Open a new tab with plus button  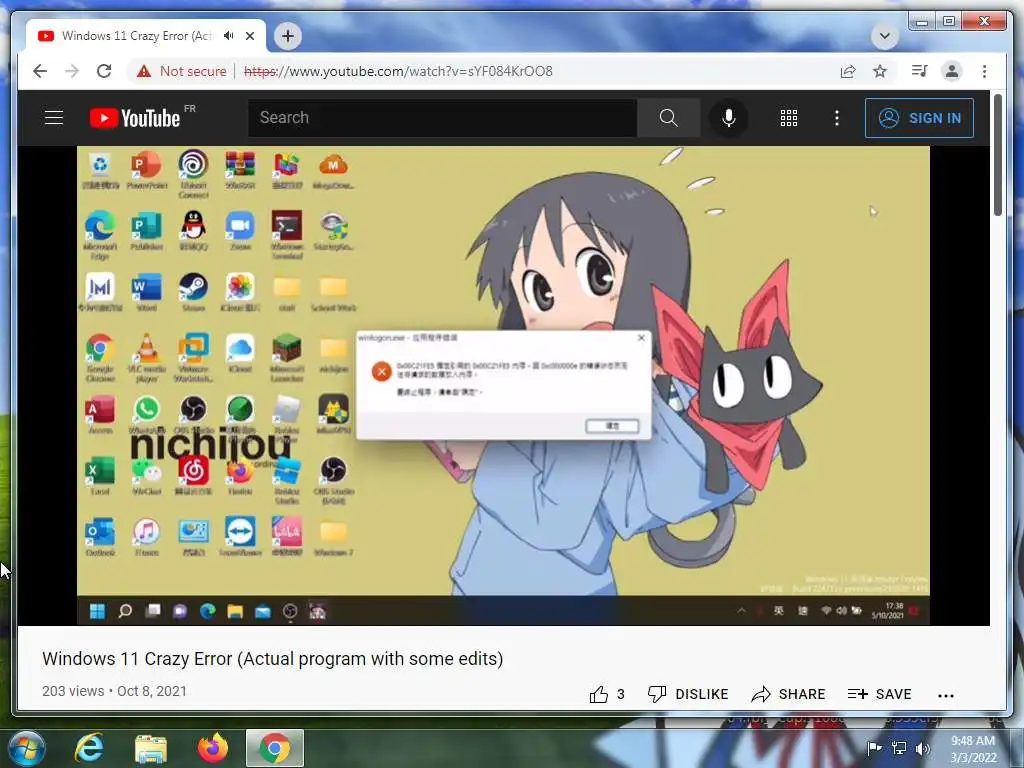point(288,36)
